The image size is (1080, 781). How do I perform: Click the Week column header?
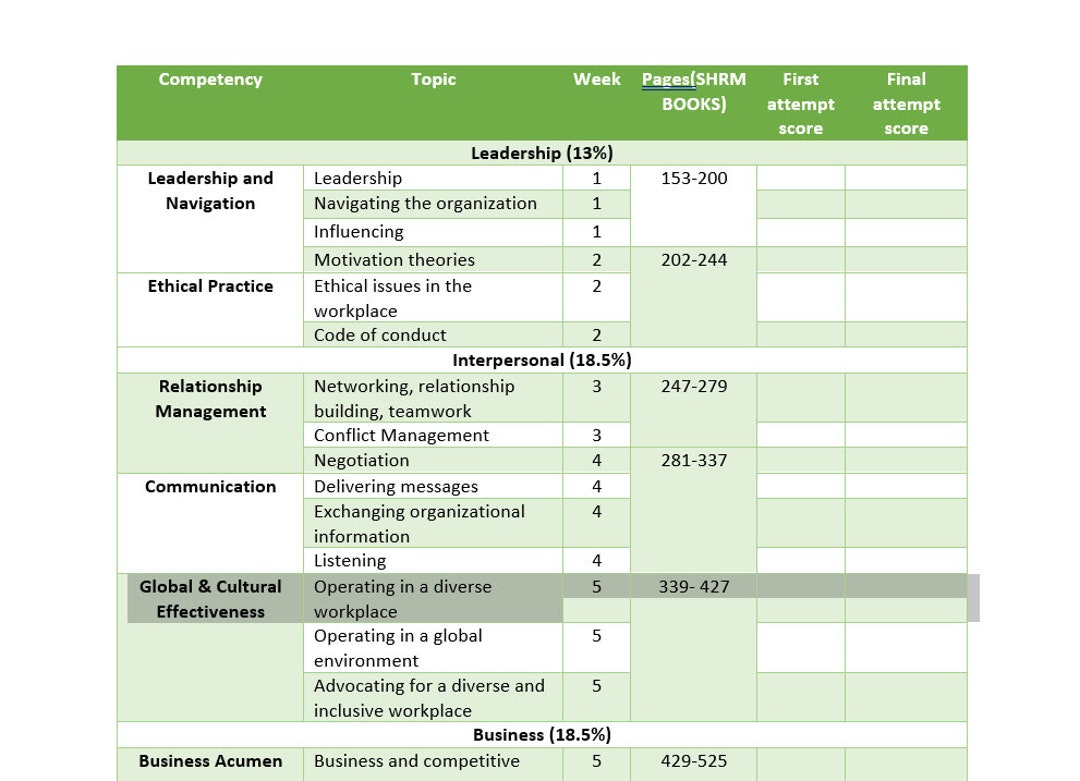click(x=596, y=79)
